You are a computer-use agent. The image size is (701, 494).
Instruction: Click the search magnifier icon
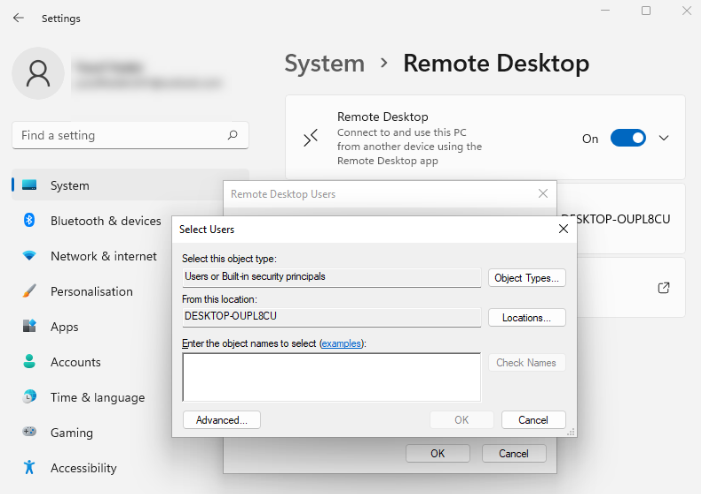232,135
